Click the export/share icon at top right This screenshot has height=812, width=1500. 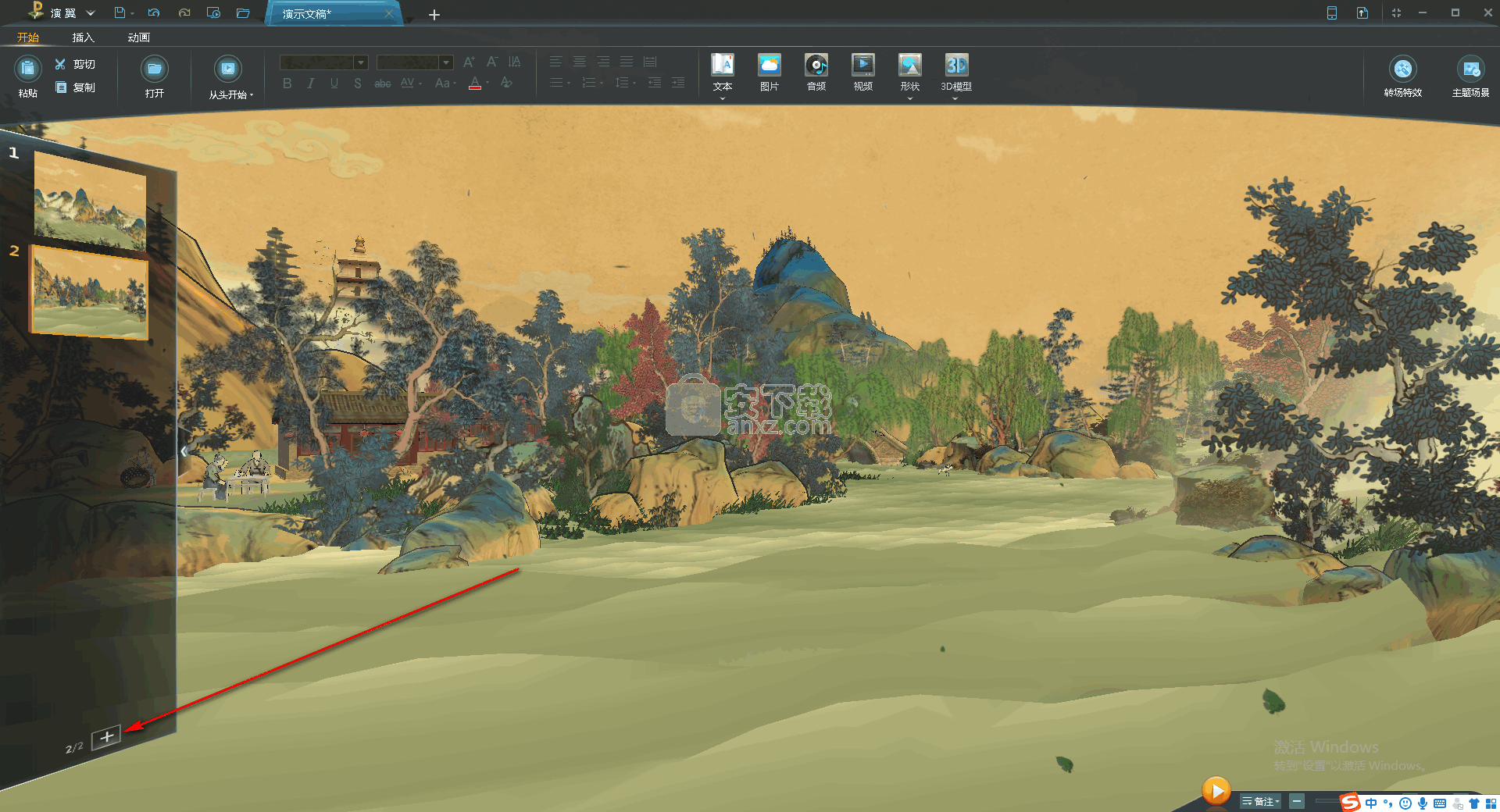click(x=1362, y=12)
